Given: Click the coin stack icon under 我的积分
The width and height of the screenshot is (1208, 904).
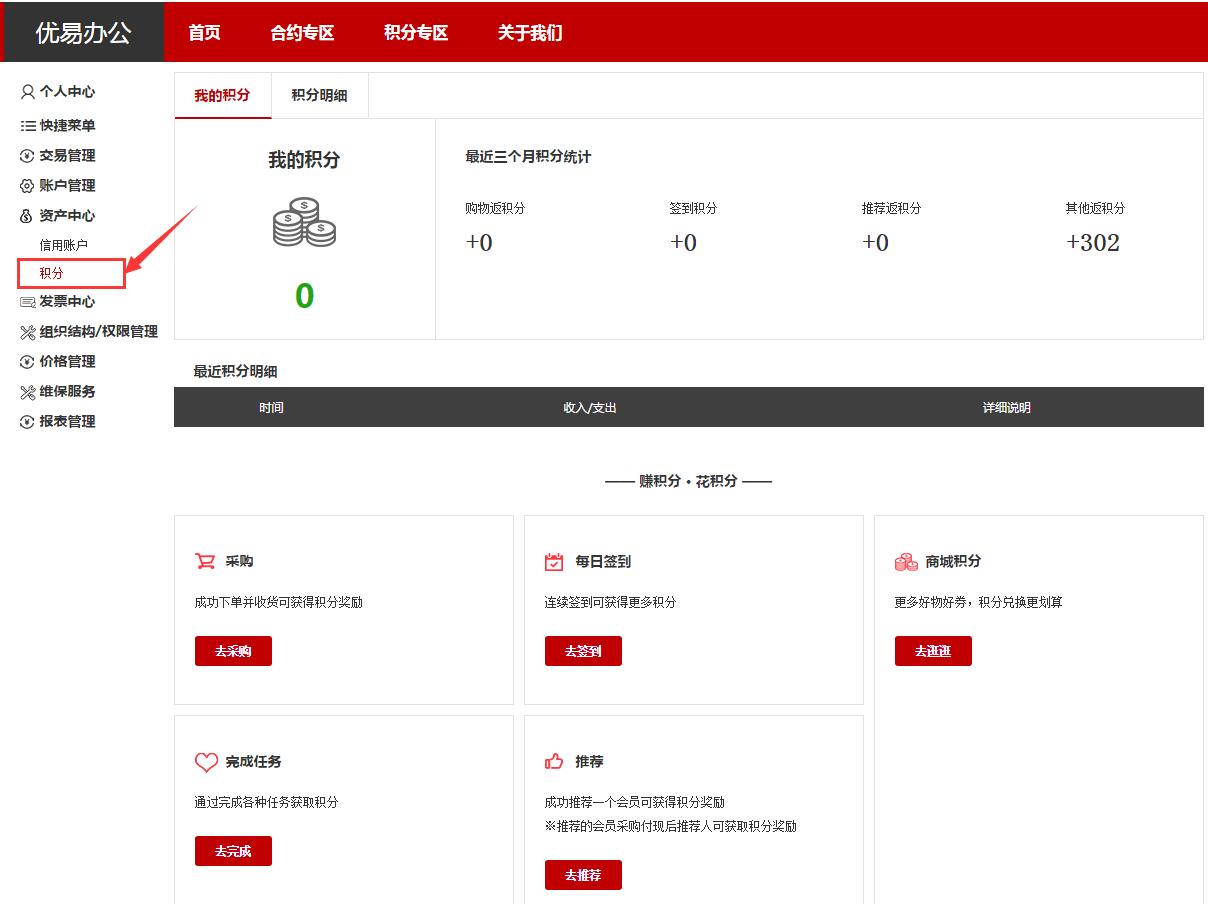Looking at the screenshot, I should coord(304,222).
